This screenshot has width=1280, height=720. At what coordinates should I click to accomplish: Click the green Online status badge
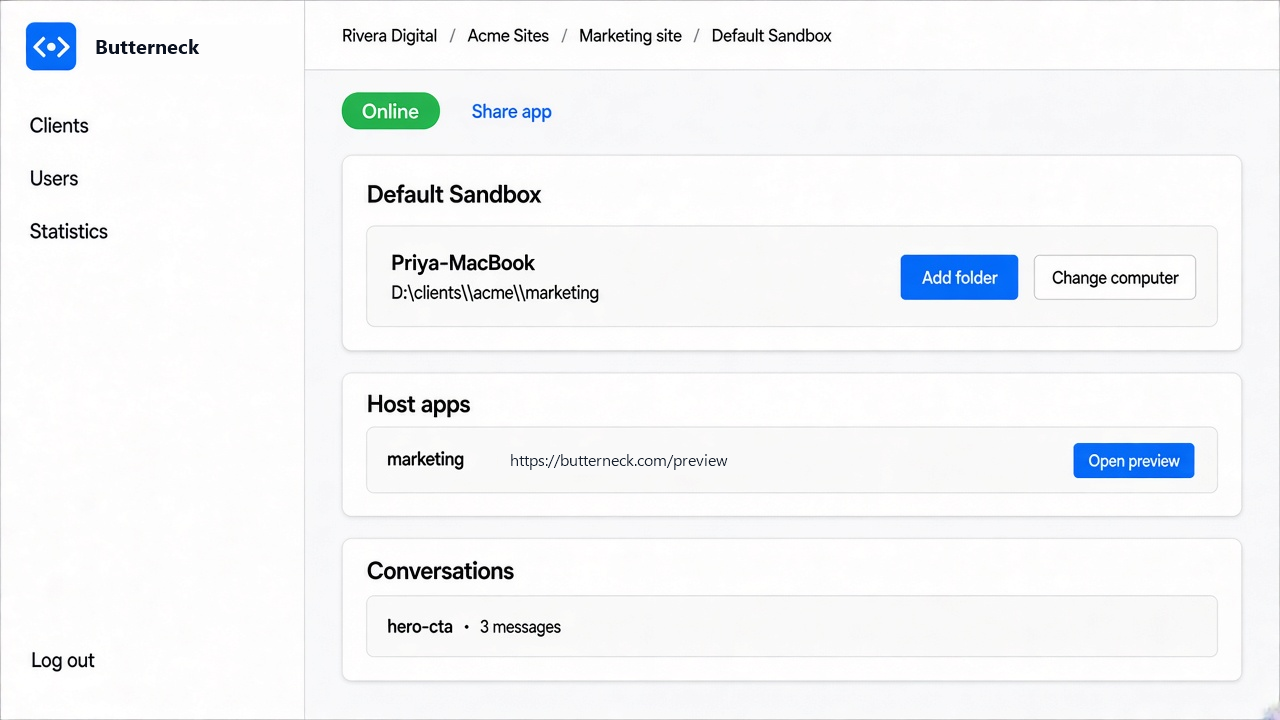(391, 111)
